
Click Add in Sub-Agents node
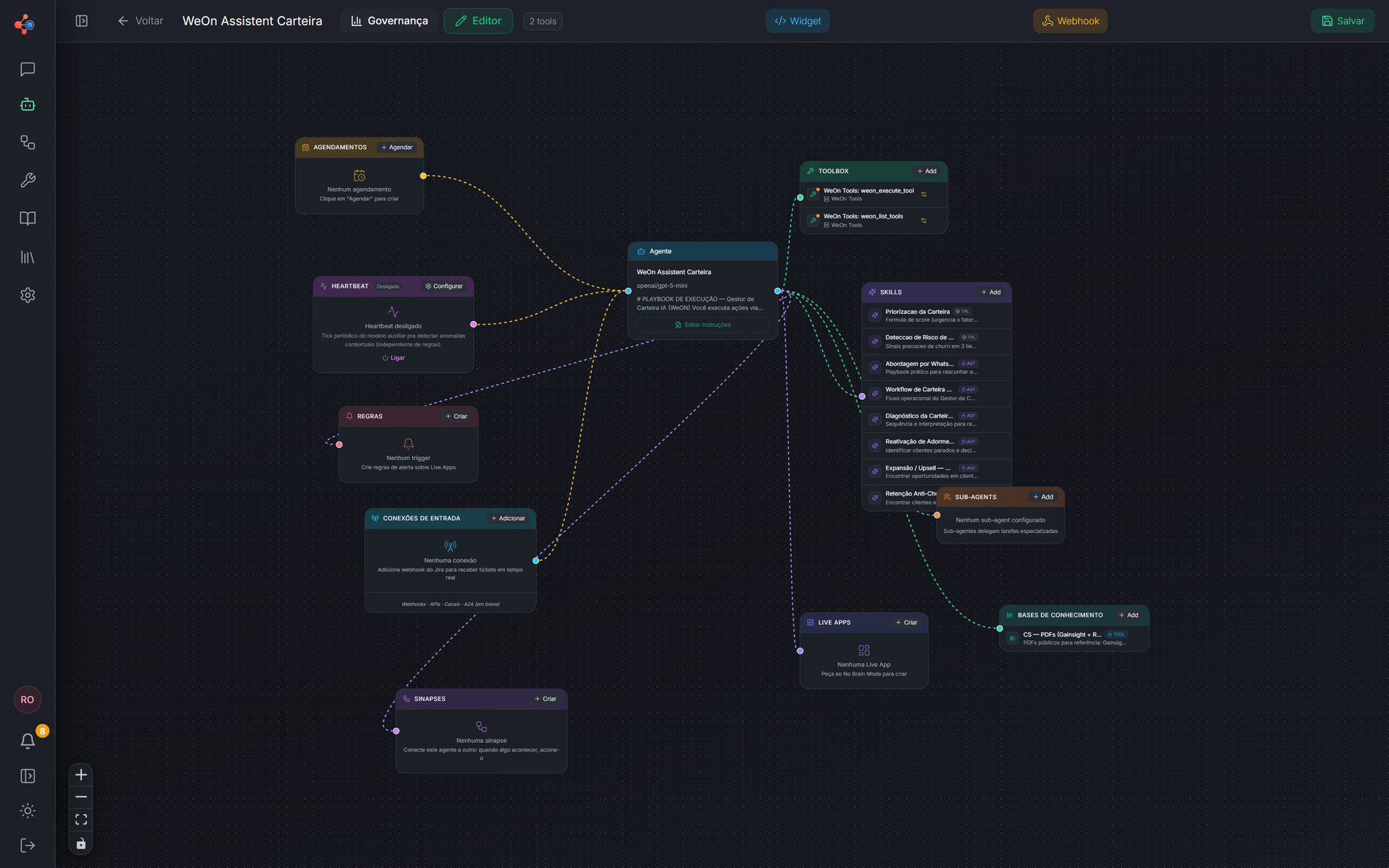pyautogui.click(x=1043, y=497)
